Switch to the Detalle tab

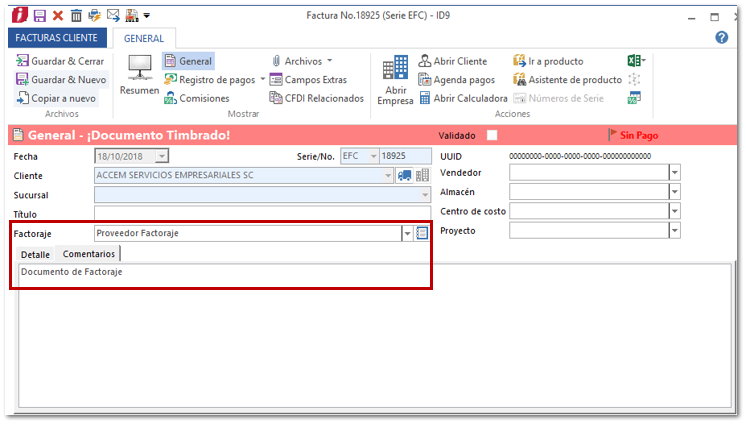tap(35, 255)
